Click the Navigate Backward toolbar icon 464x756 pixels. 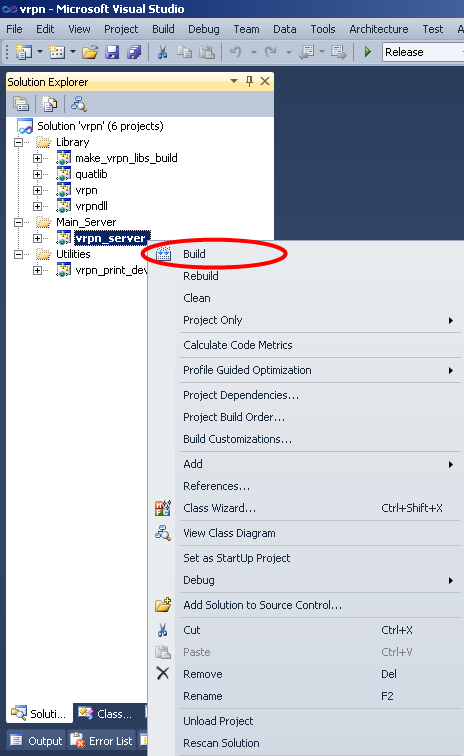tap(307, 52)
